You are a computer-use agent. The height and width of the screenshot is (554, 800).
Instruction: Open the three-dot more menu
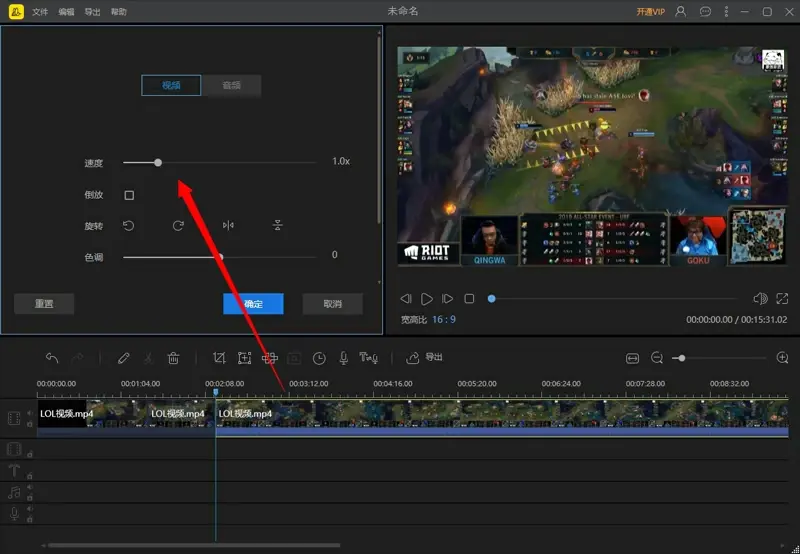[726, 11]
